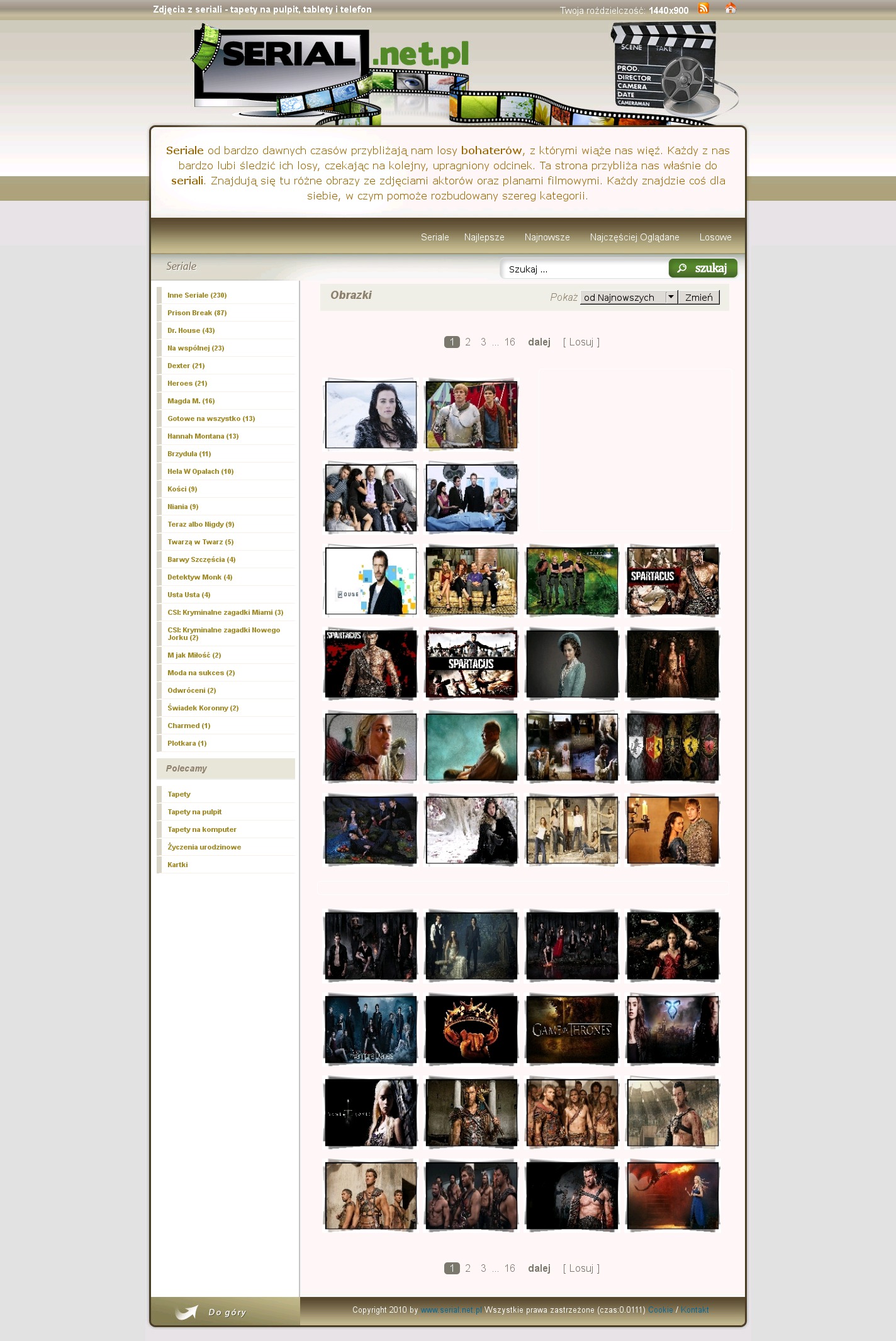Click the Do góry arrow icon
This screenshot has height=1341, width=896.
187,1311
